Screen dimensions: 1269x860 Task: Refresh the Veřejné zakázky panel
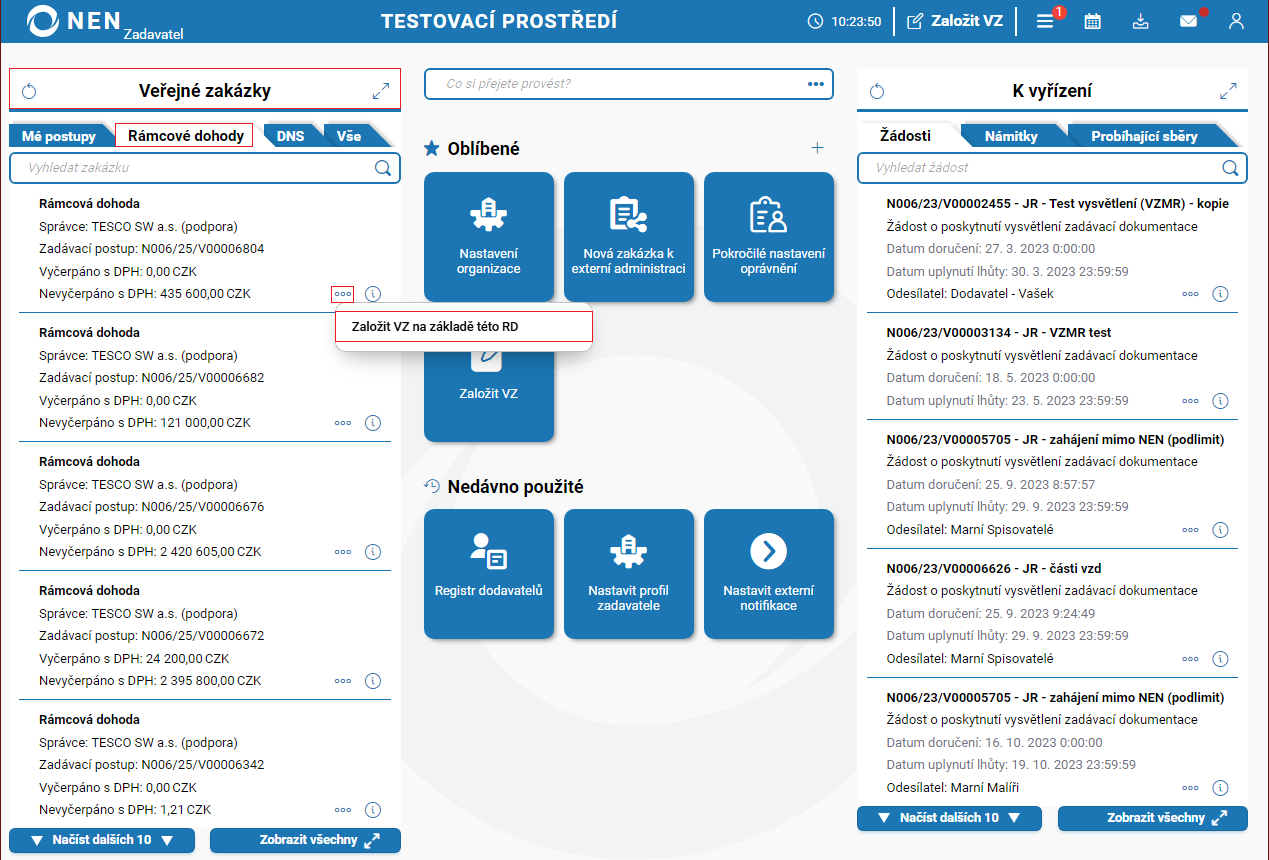[x=29, y=92]
